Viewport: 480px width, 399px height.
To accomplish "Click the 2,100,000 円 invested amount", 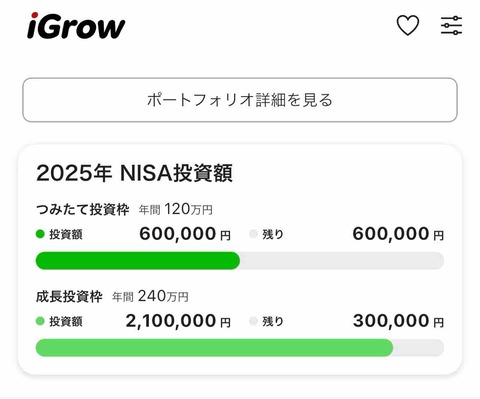I will pos(178,321).
